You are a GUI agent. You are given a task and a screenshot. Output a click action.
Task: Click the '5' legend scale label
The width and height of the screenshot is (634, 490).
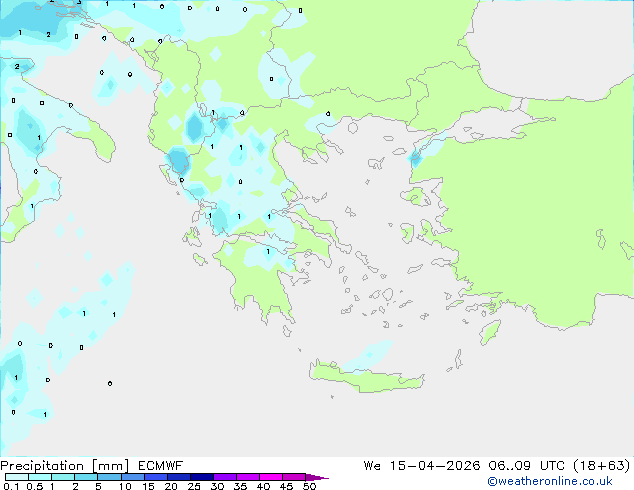pos(98,486)
